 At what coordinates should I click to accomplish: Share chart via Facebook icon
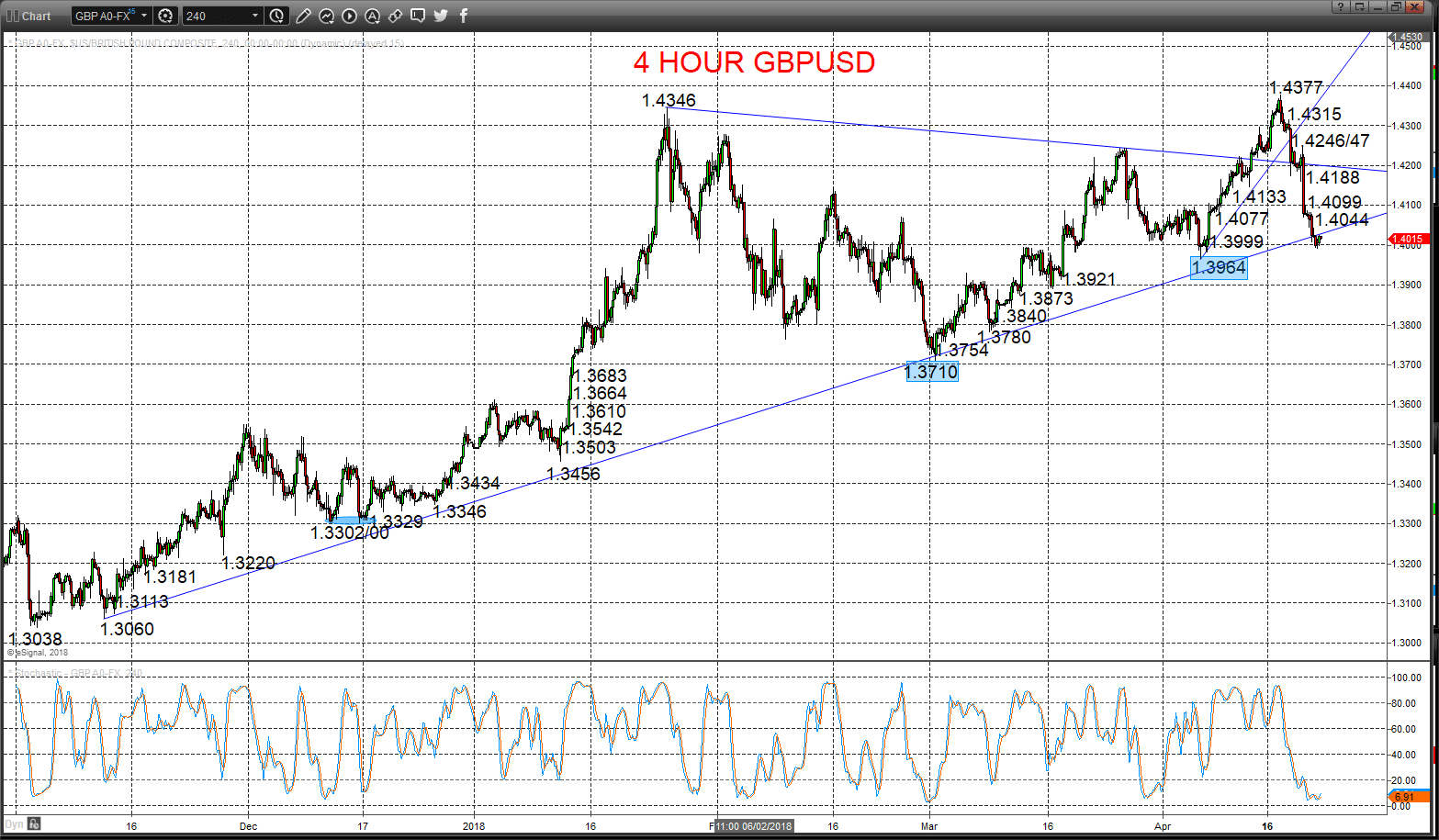point(463,16)
